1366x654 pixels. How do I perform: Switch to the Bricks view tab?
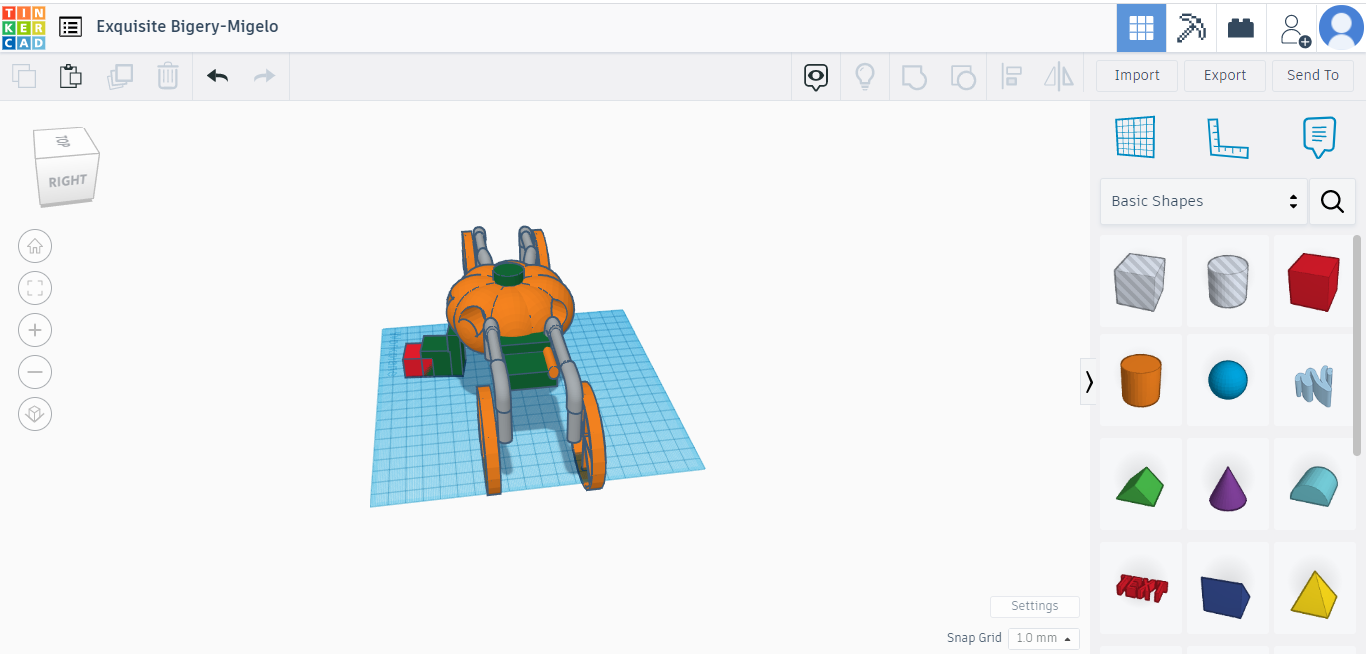point(1240,27)
